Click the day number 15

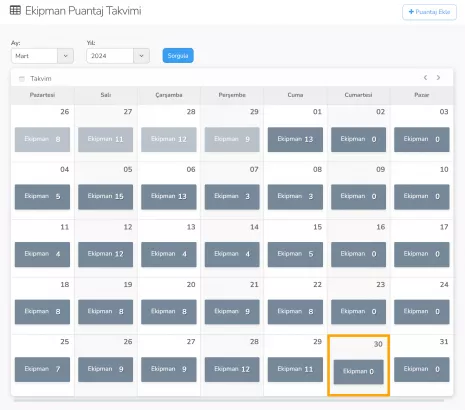pos(317,227)
